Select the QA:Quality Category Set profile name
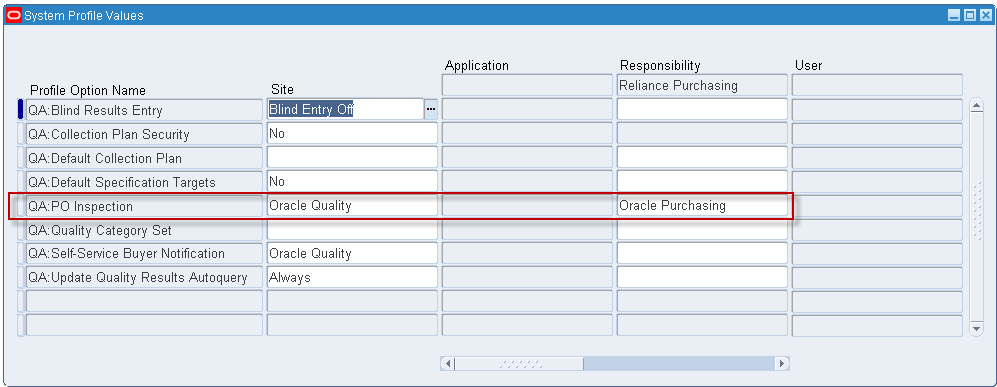The width and height of the screenshot is (997, 387). 144,230
